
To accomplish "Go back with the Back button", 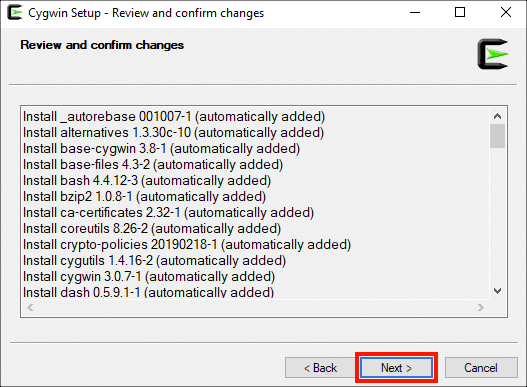I will coord(320,367).
